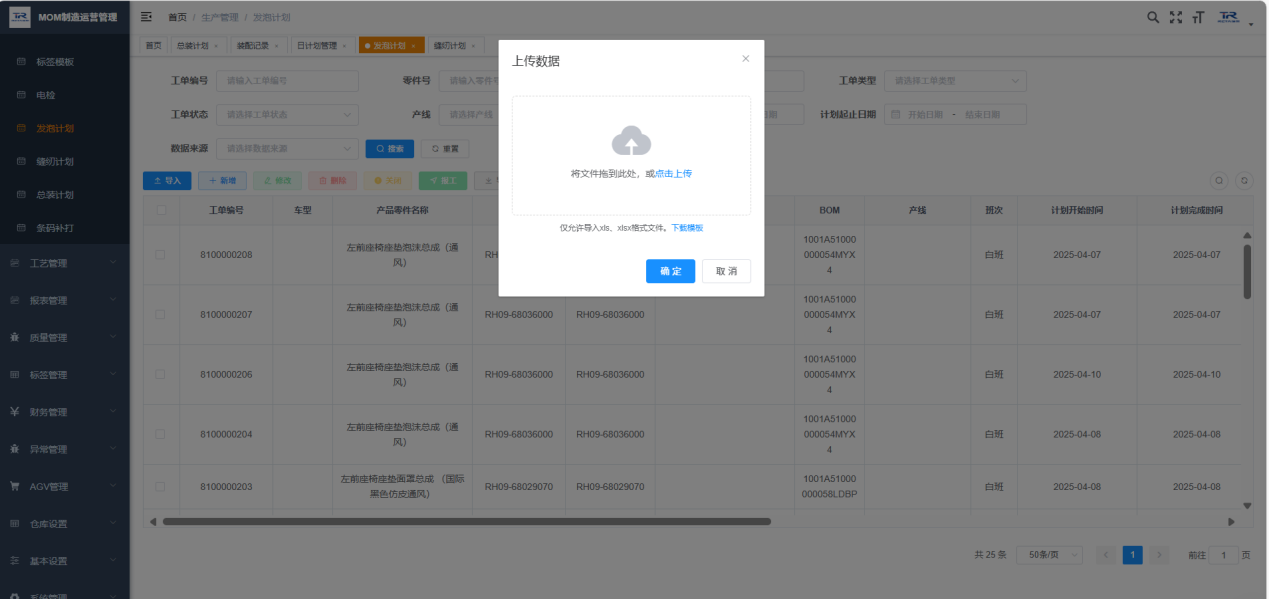Click the 导入 toolbar button

tap(167, 181)
